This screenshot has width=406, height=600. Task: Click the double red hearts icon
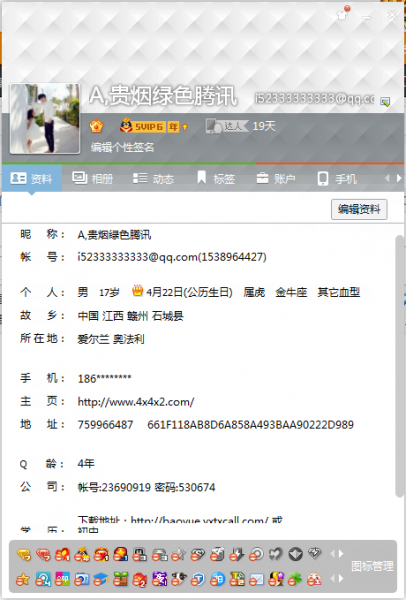[x=62, y=554]
